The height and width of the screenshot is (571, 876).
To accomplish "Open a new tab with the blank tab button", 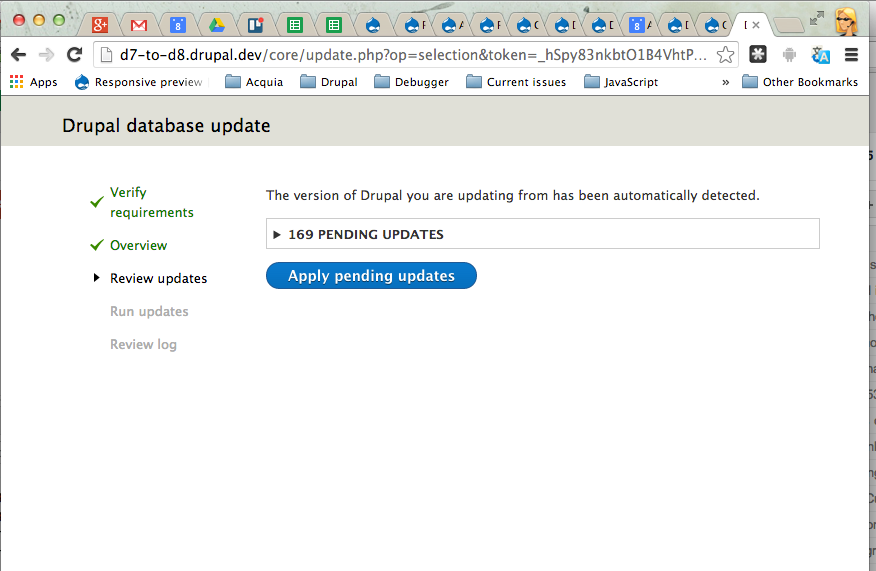I will (789, 25).
